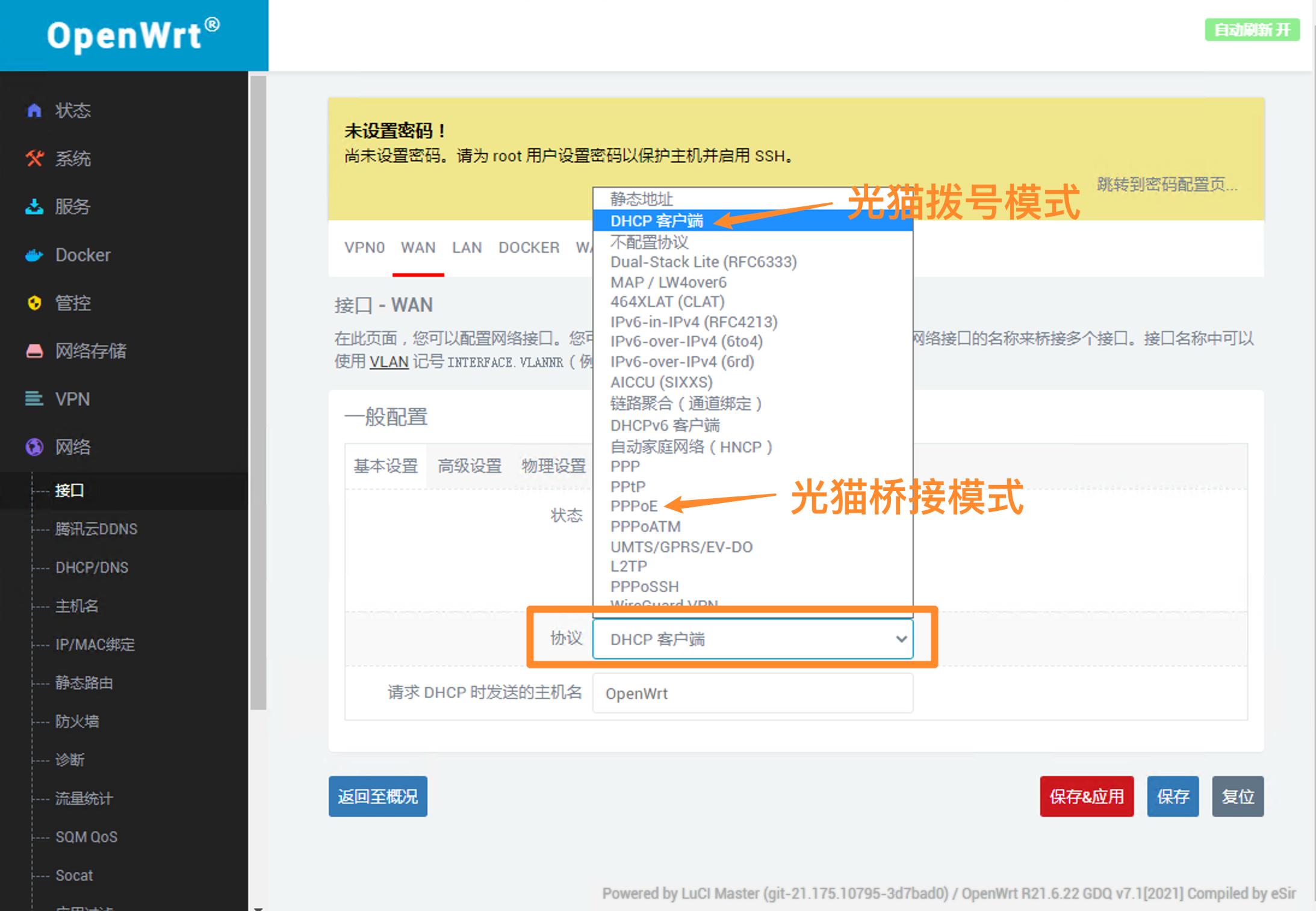Choose 静态地址 from the protocol list
This screenshot has width=1316, height=911.
641,199
